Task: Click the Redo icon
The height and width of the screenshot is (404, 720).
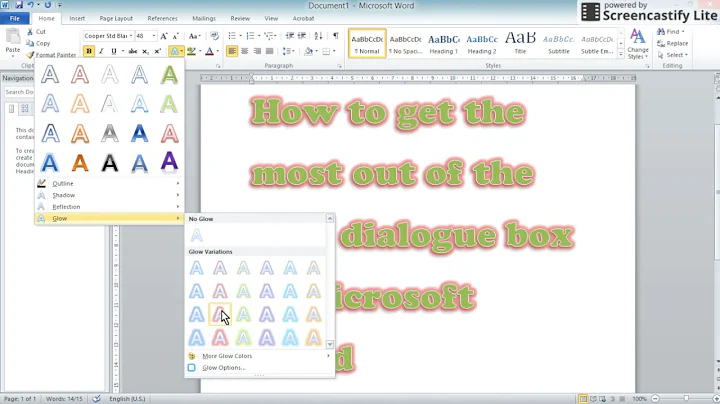Action: (47, 5)
